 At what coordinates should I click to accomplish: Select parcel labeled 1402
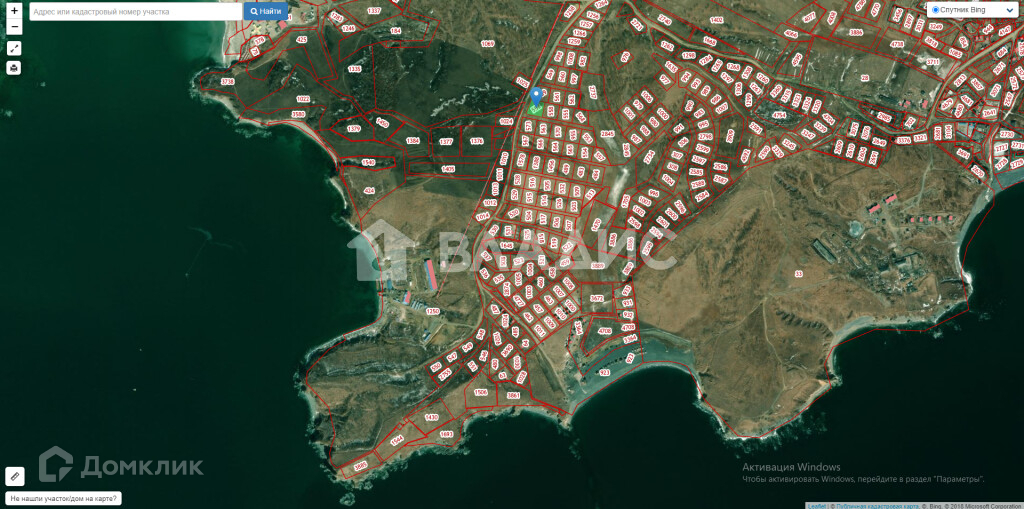click(x=716, y=20)
